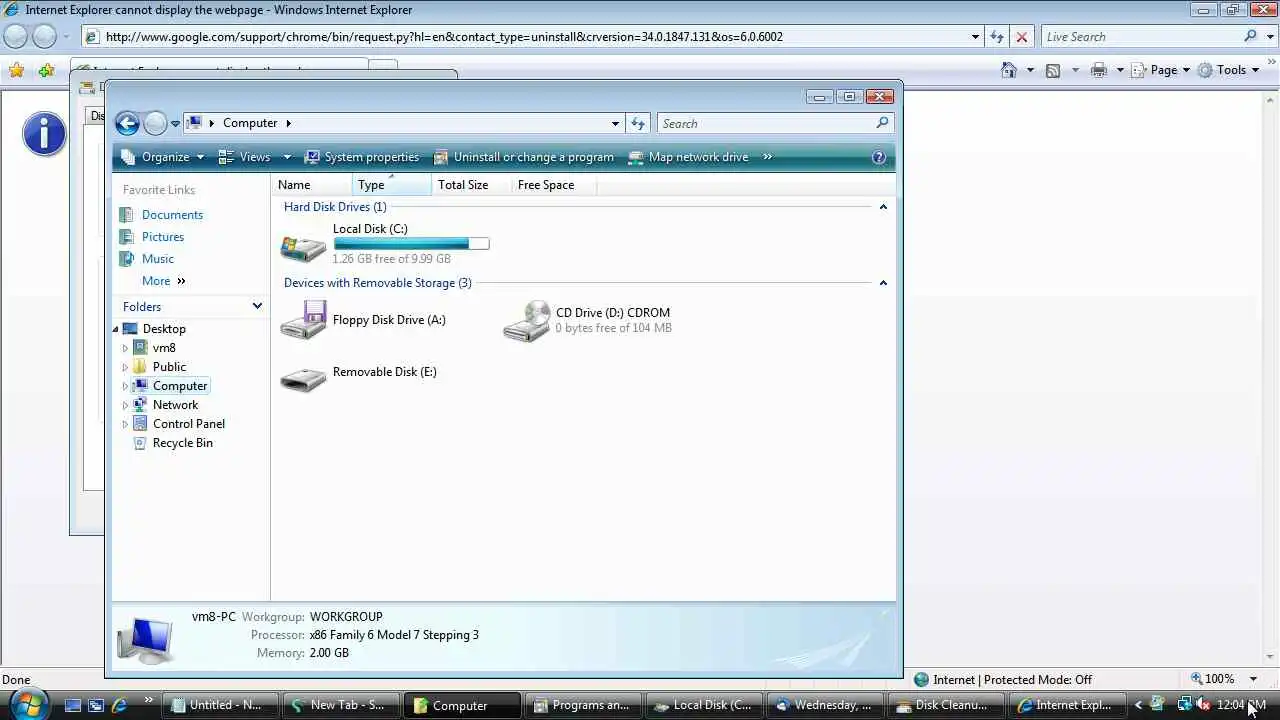Click Map network drive
Image resolution: width=1280 pixels, height=720 pixels.
688,157
